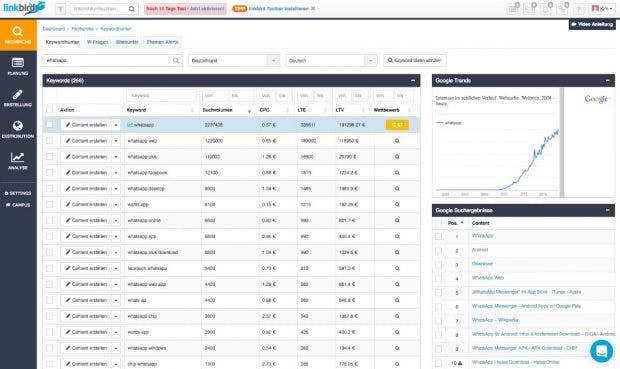Open the Planung sidebar section
Image resolution: width=620 pixels, height=369 pixels.
18,66
